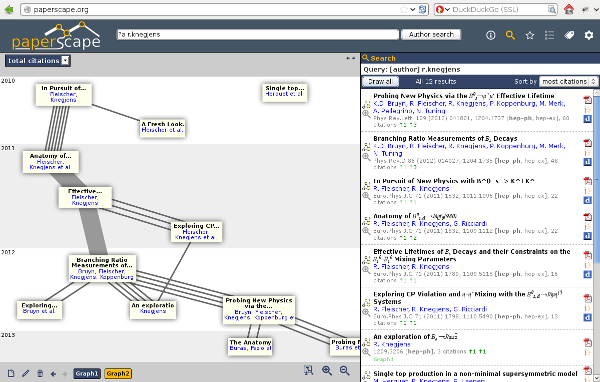The height and width of the screenshot is (382, 600).
Task: Click the Author search button
Action: [x=431, y=34]
